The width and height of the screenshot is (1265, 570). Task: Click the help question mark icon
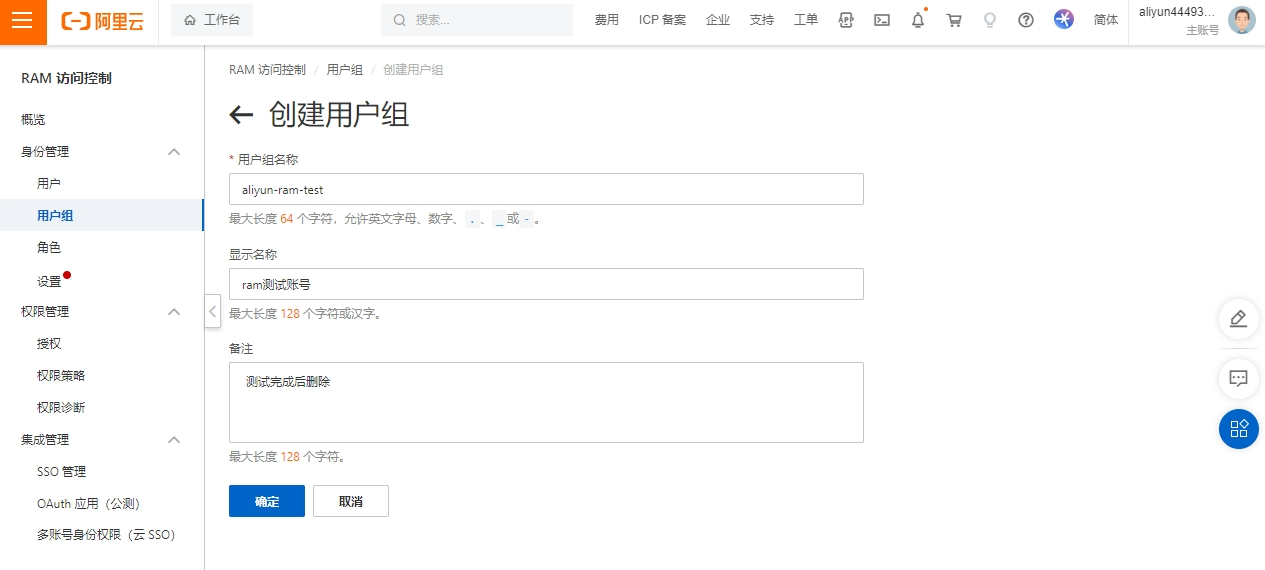(x=1026, y=20)
